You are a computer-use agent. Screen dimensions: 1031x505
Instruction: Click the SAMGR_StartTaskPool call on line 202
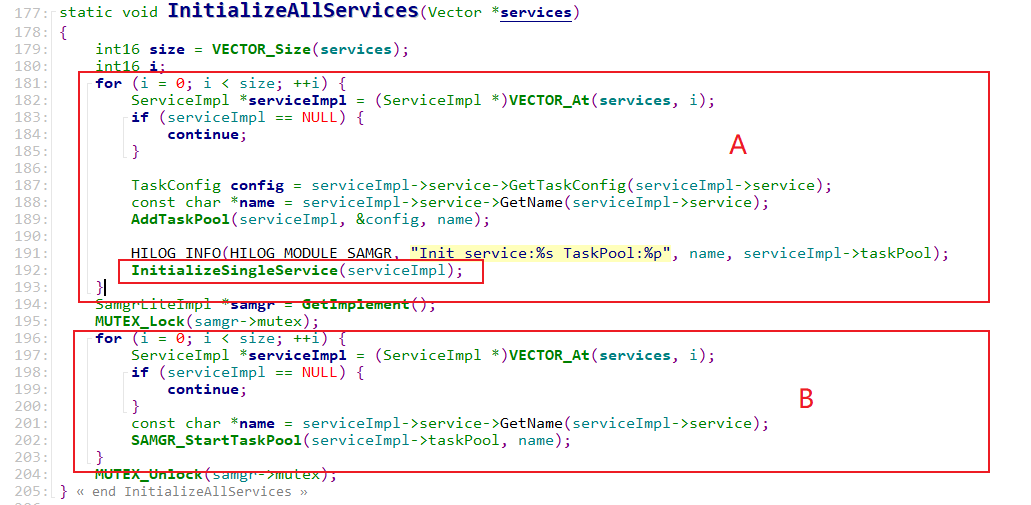(x=216, y=441)
